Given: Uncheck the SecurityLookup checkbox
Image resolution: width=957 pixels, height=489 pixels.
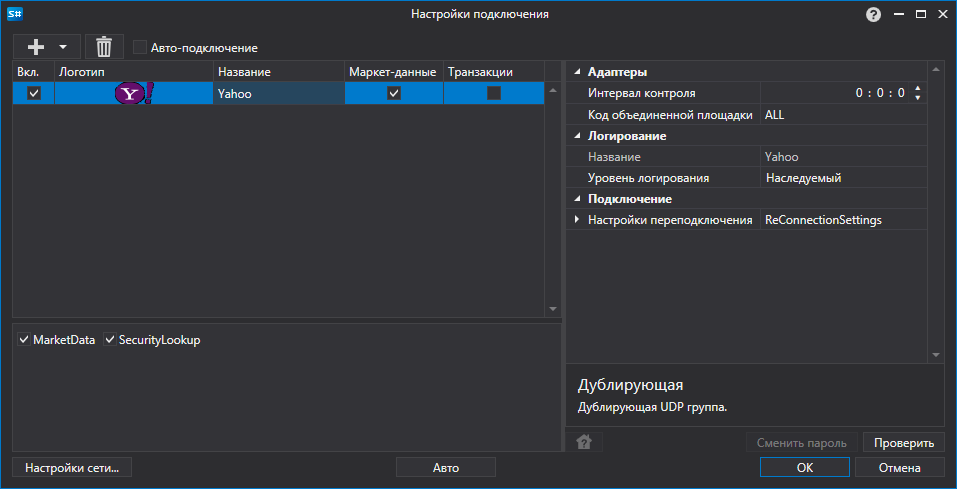Looking at the screenshot, I should 110,340.
